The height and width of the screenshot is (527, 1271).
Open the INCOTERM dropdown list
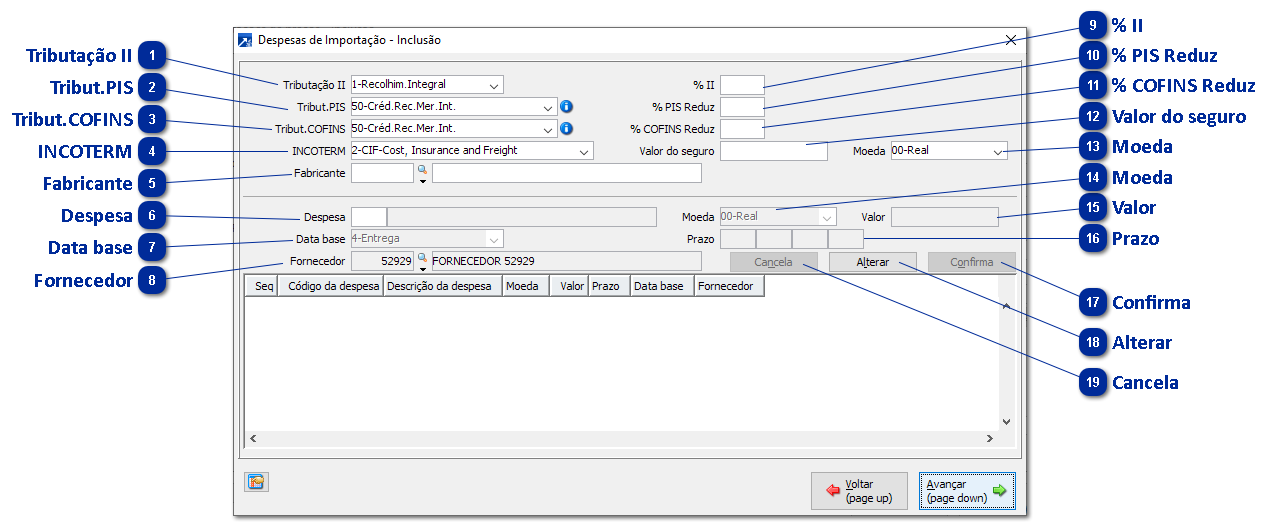584,151
